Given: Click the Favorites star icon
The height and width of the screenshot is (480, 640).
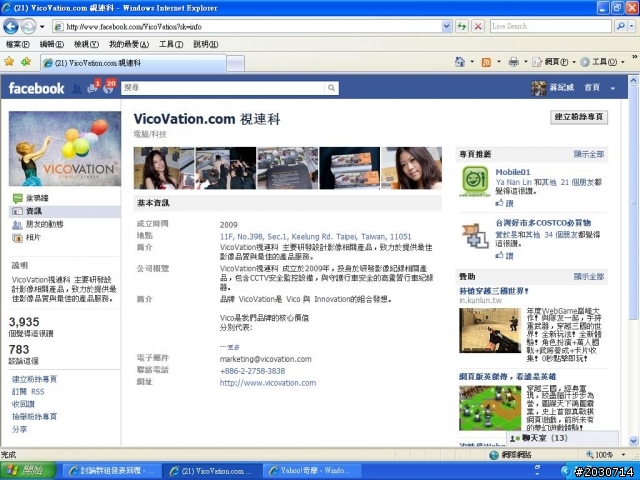Looking at the screenshot, I should [x=9, y=62].
